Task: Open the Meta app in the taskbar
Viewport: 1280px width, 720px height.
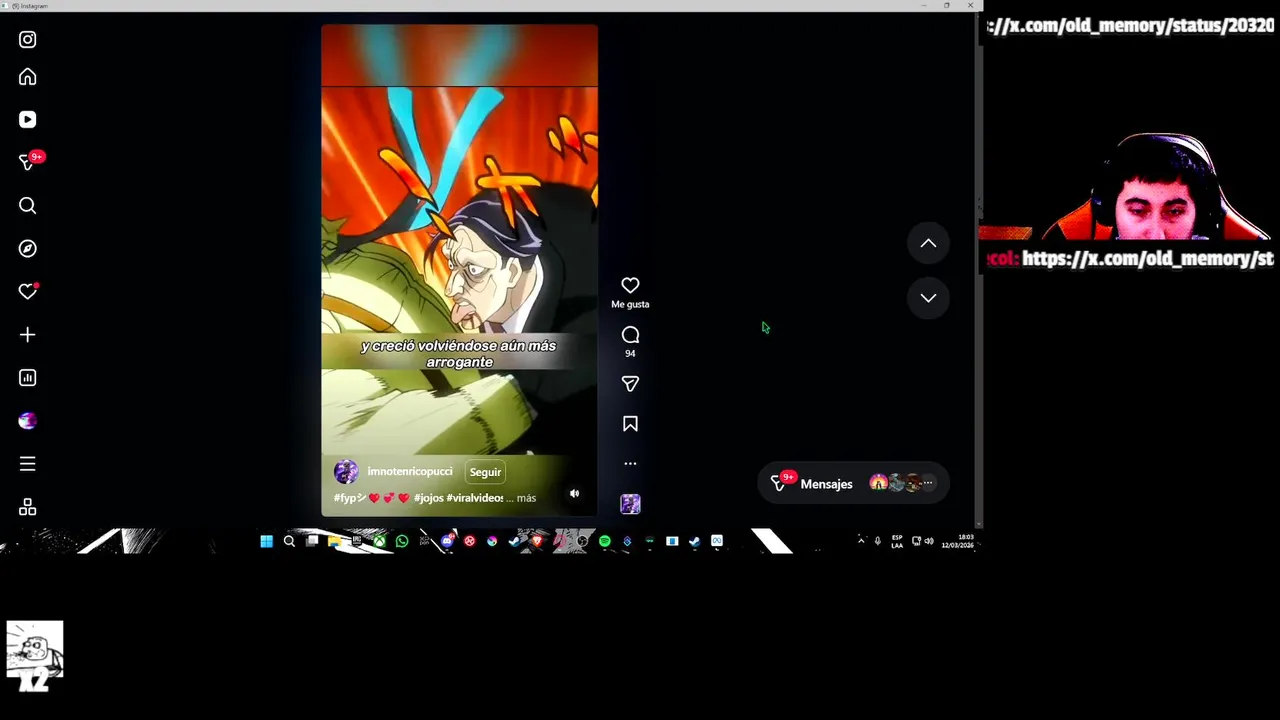Action: click(717, 541)
